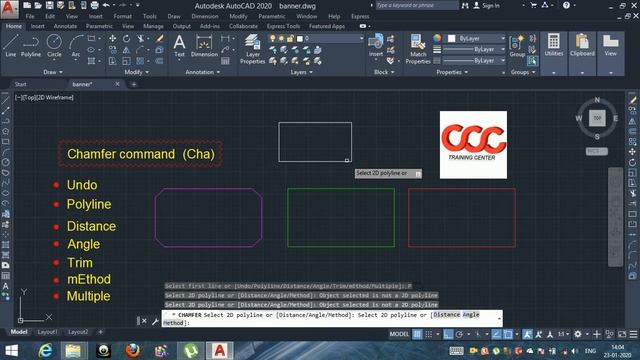Switch to the Manage ribbon tab
The width and height of the screenshot is (640, 360).
coord(153,26)
